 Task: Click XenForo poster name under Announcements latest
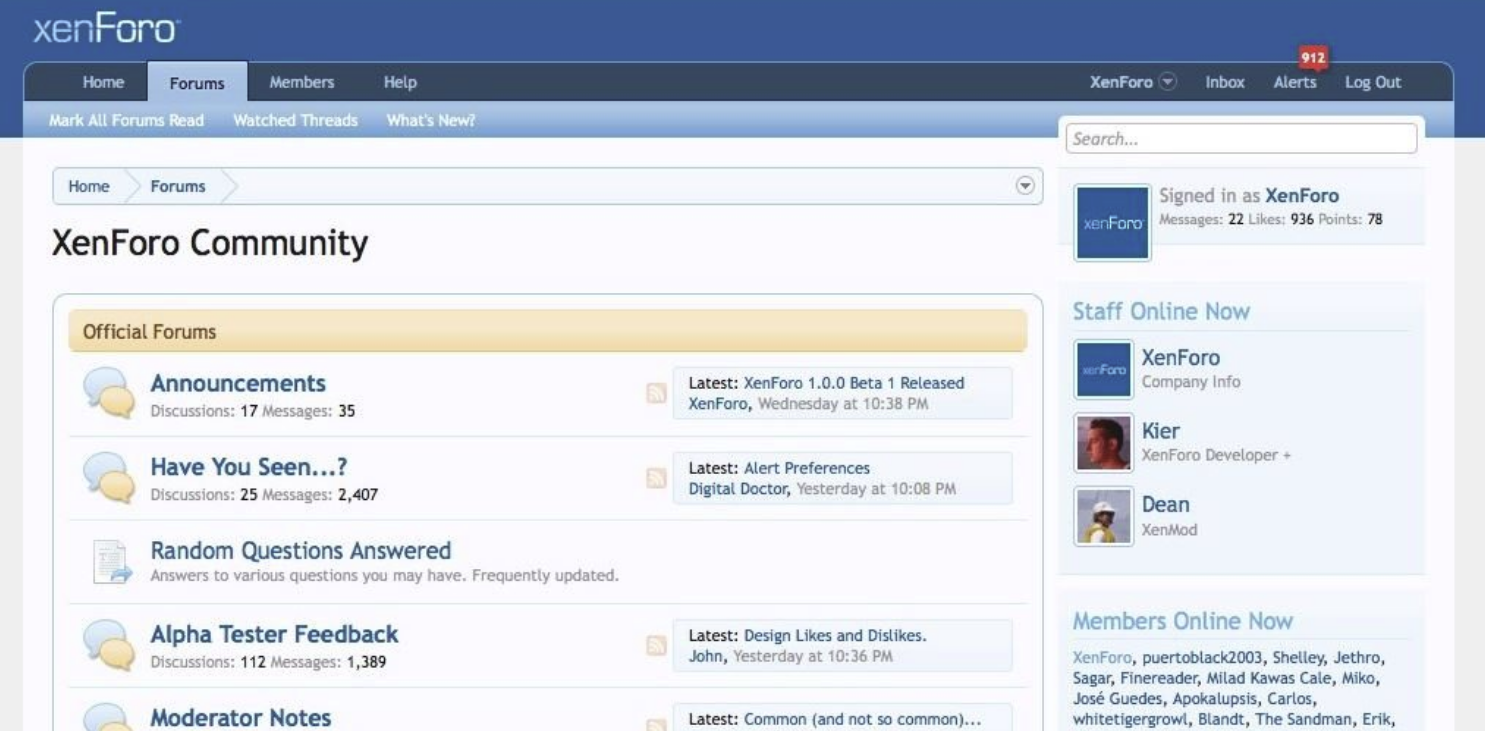click(718, 404)
